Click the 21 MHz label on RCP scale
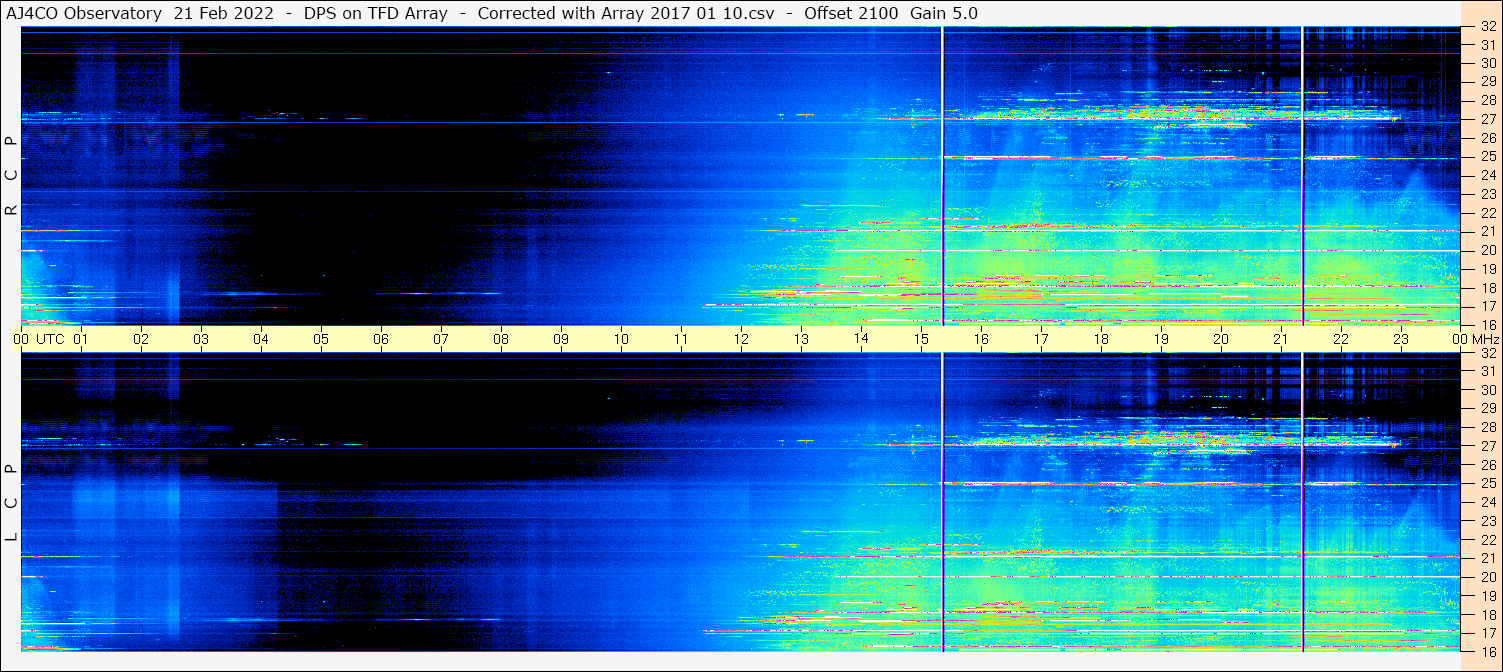 tap(1487, 231)
